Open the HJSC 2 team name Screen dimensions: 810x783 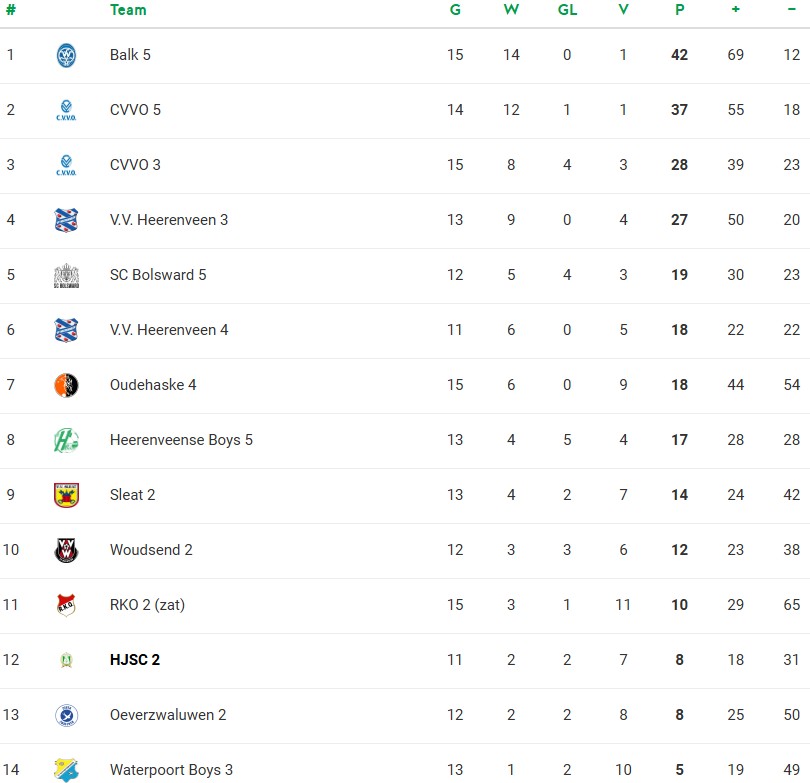(x=135, y=660)
